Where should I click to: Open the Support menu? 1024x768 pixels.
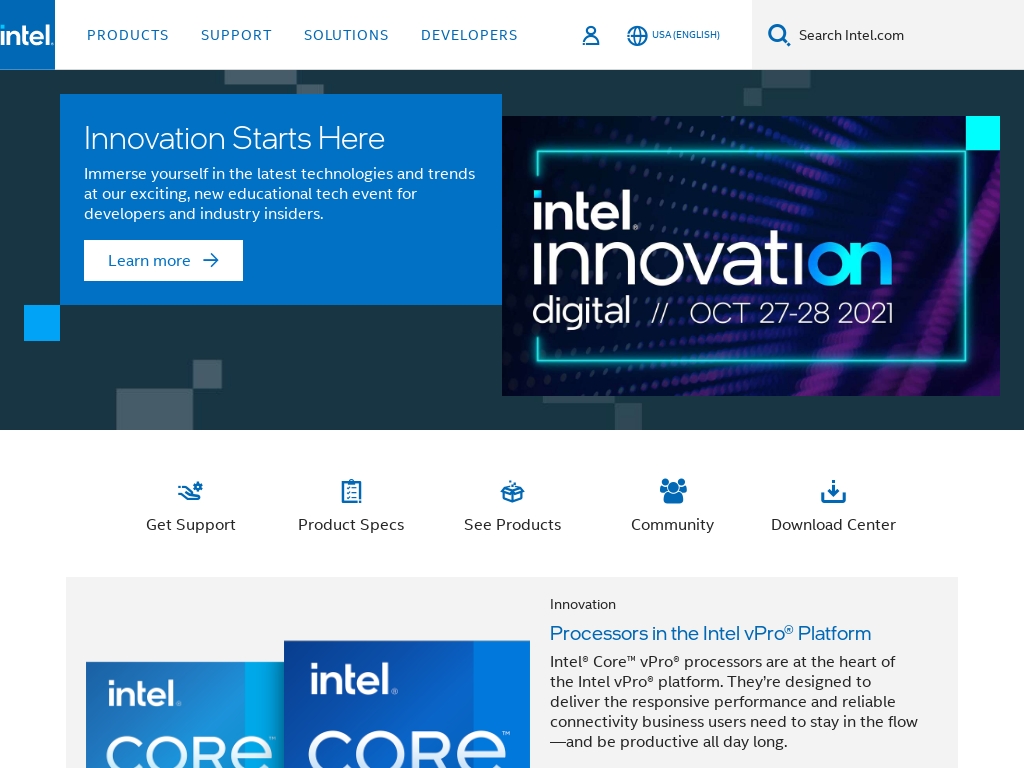tap(236, 35)
